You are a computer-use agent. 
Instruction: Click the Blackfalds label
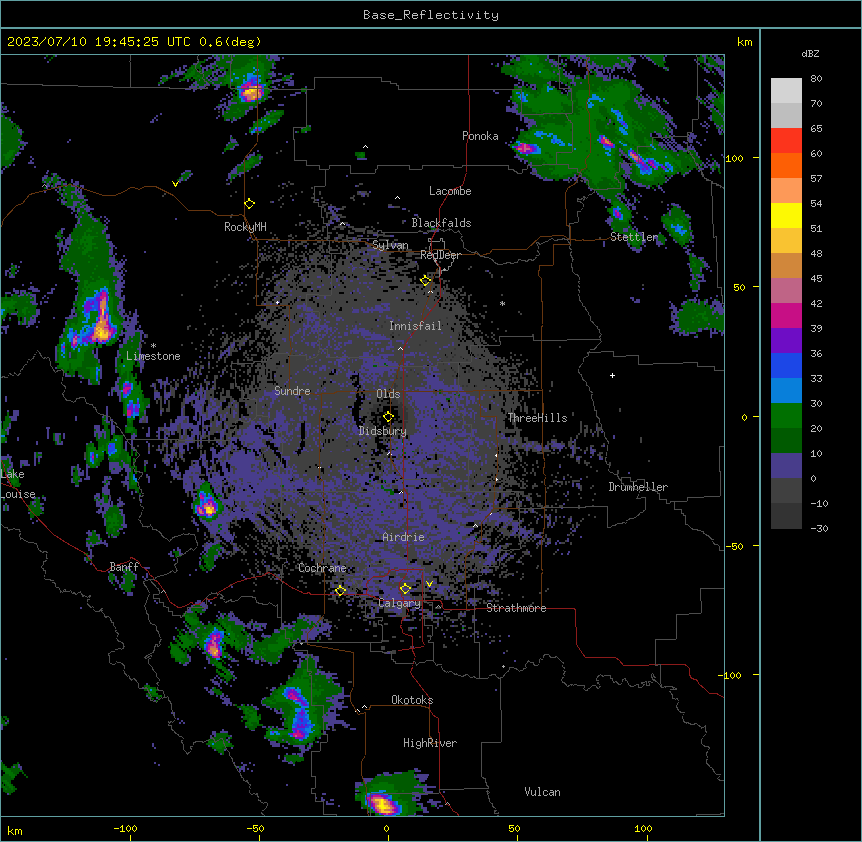pyautogui.click(x=441, y=223)
